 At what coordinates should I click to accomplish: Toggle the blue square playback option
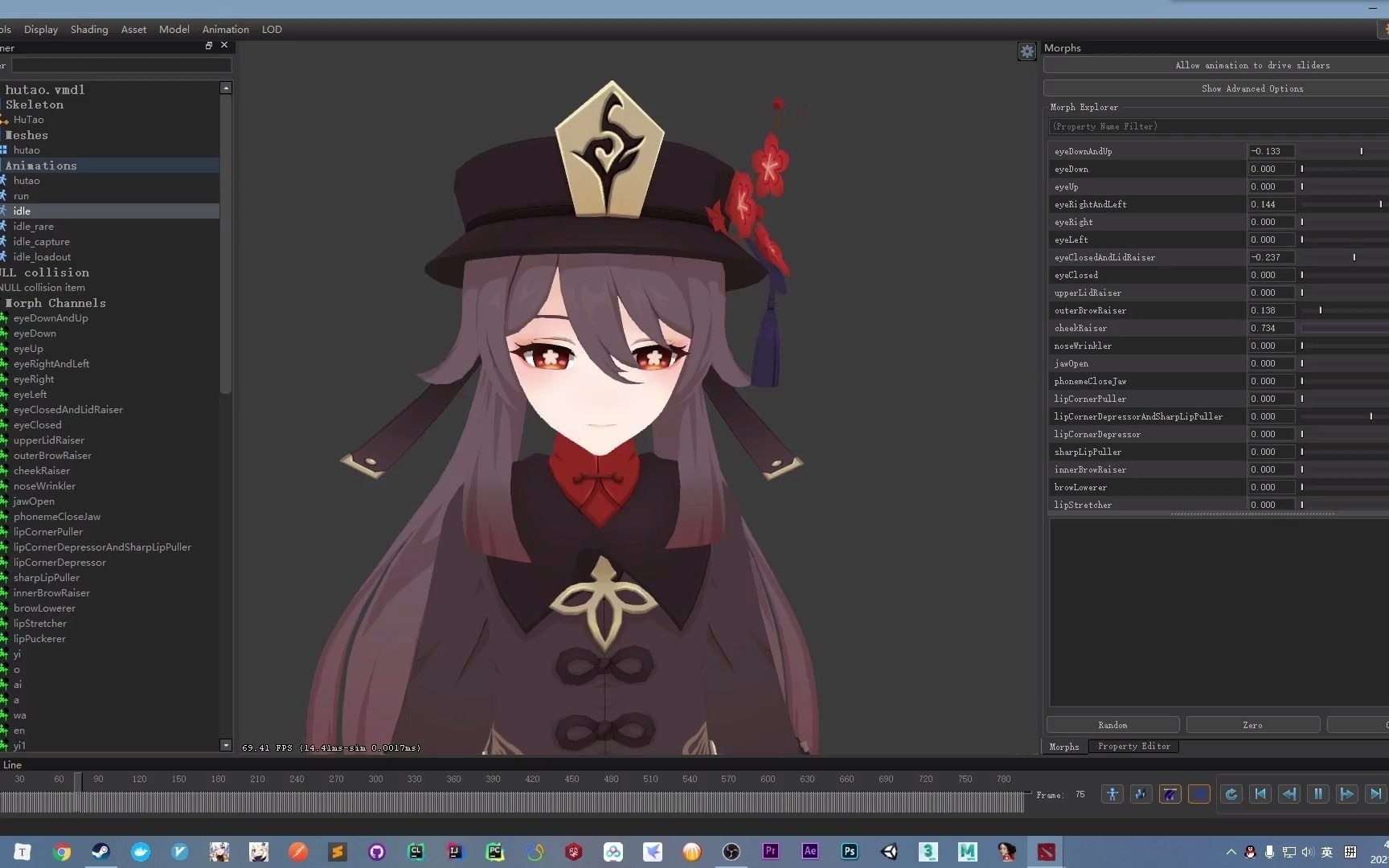click(x=1198, y=794)
